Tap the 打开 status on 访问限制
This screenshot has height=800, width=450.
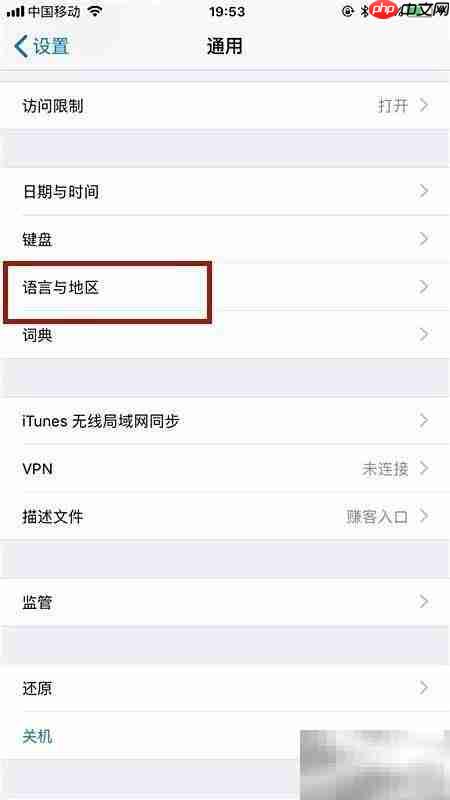393,106
